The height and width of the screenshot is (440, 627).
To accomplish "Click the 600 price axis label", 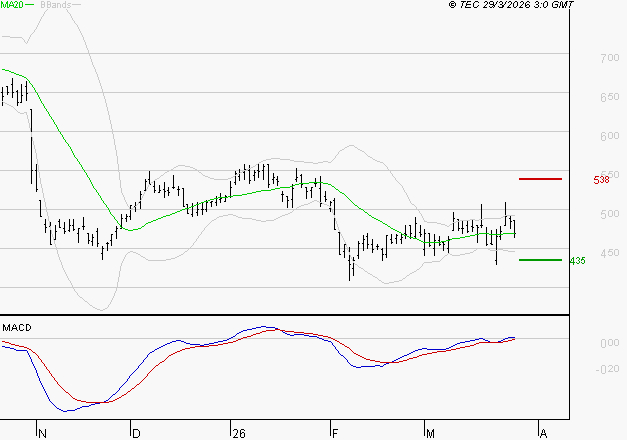I will (x=610, y=136).
